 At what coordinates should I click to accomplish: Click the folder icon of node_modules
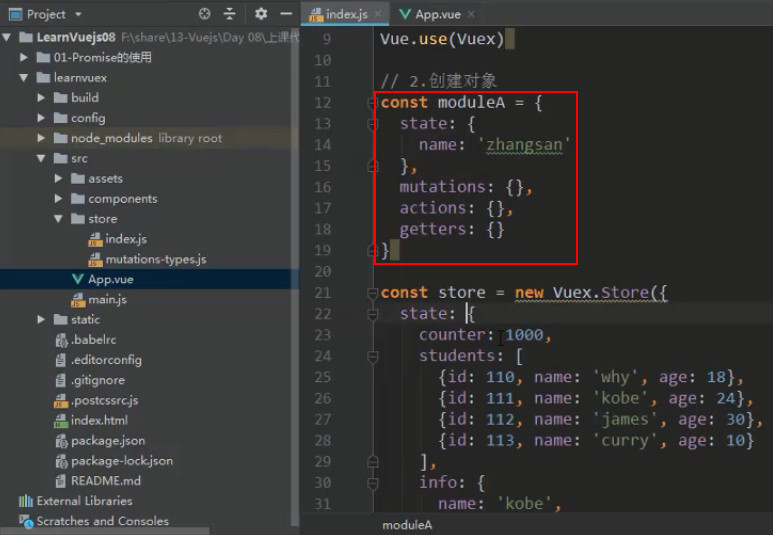point(60,138)
